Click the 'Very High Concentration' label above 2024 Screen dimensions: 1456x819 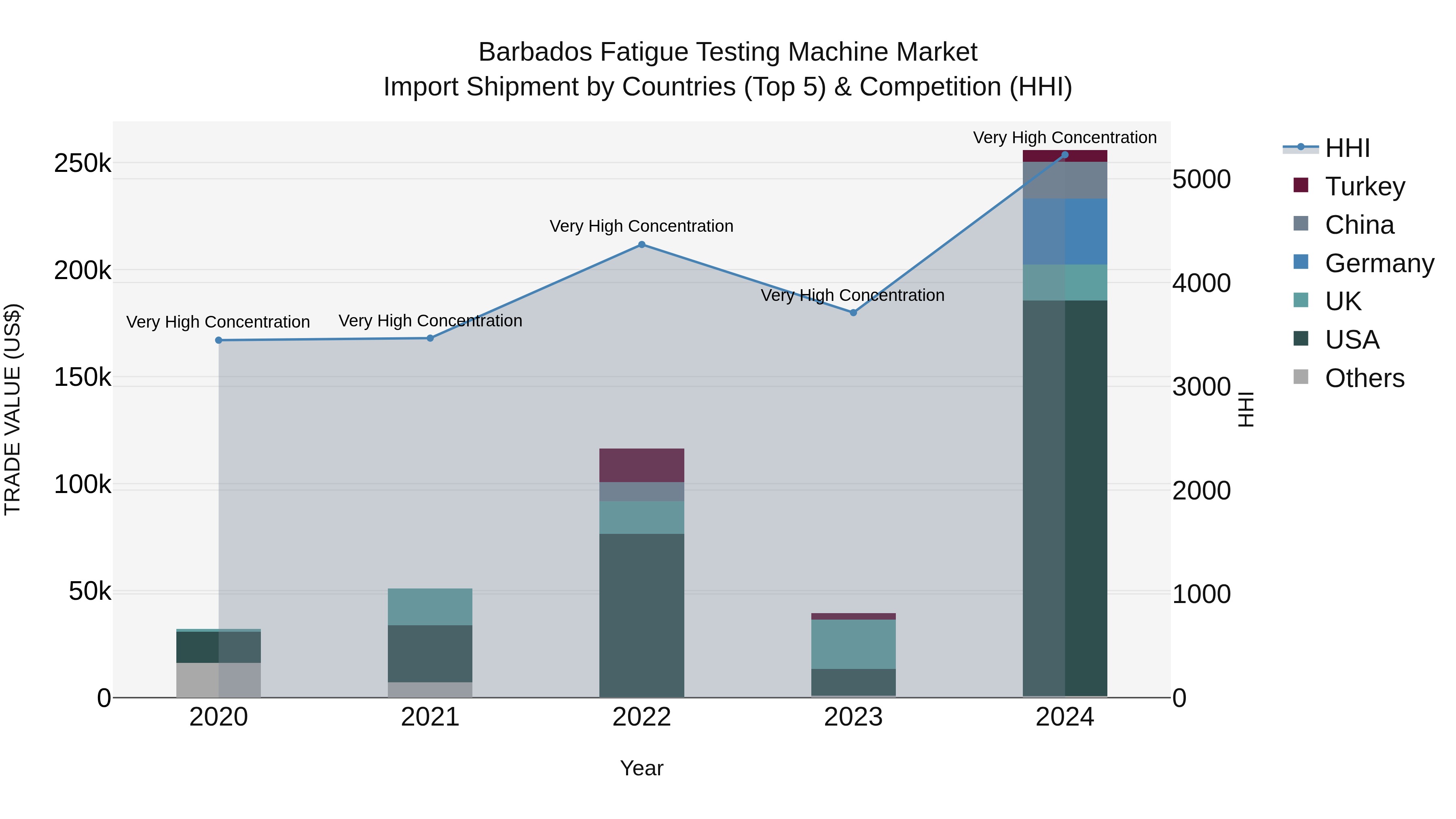(1065, 138)
